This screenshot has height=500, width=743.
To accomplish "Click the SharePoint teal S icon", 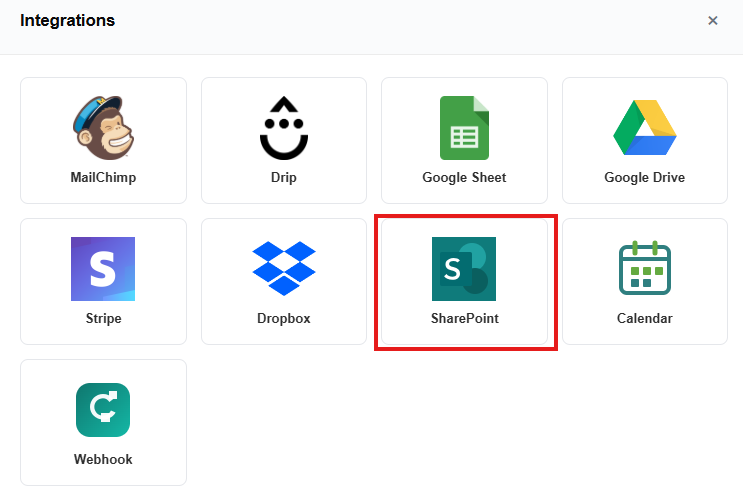I will tap(464, 269).
